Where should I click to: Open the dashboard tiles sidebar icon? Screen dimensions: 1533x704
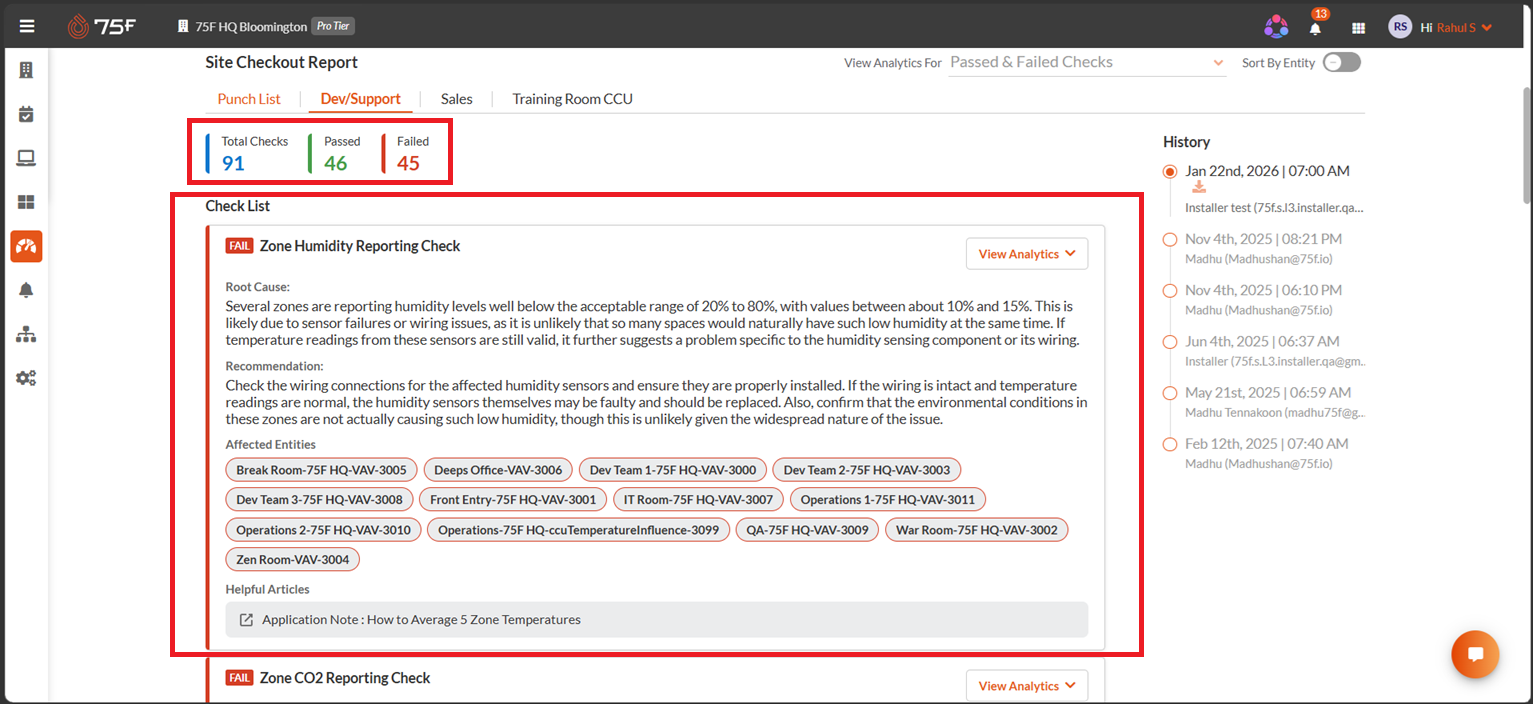26,202
